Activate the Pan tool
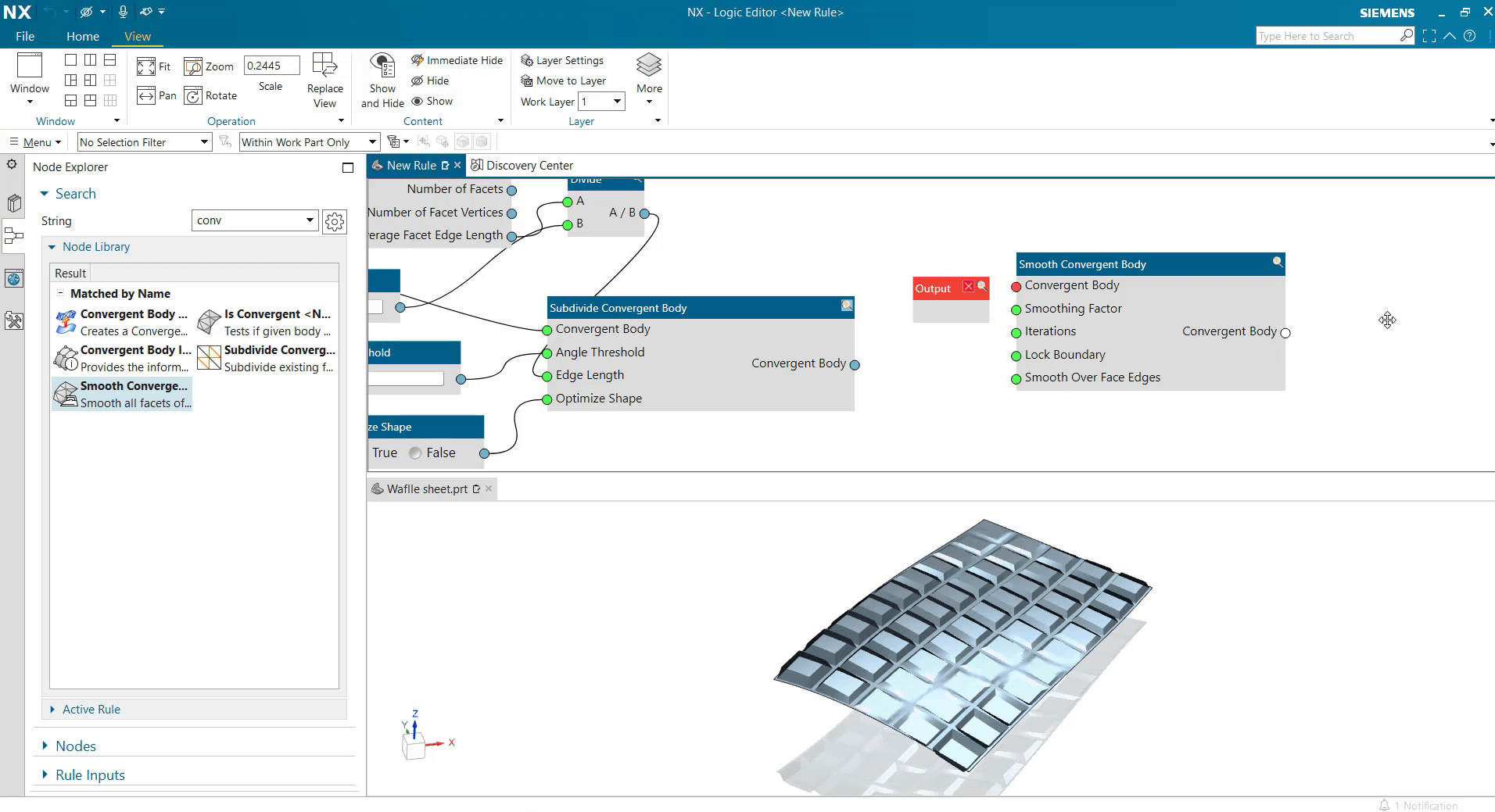1495x812 pixels. [156, 95]
